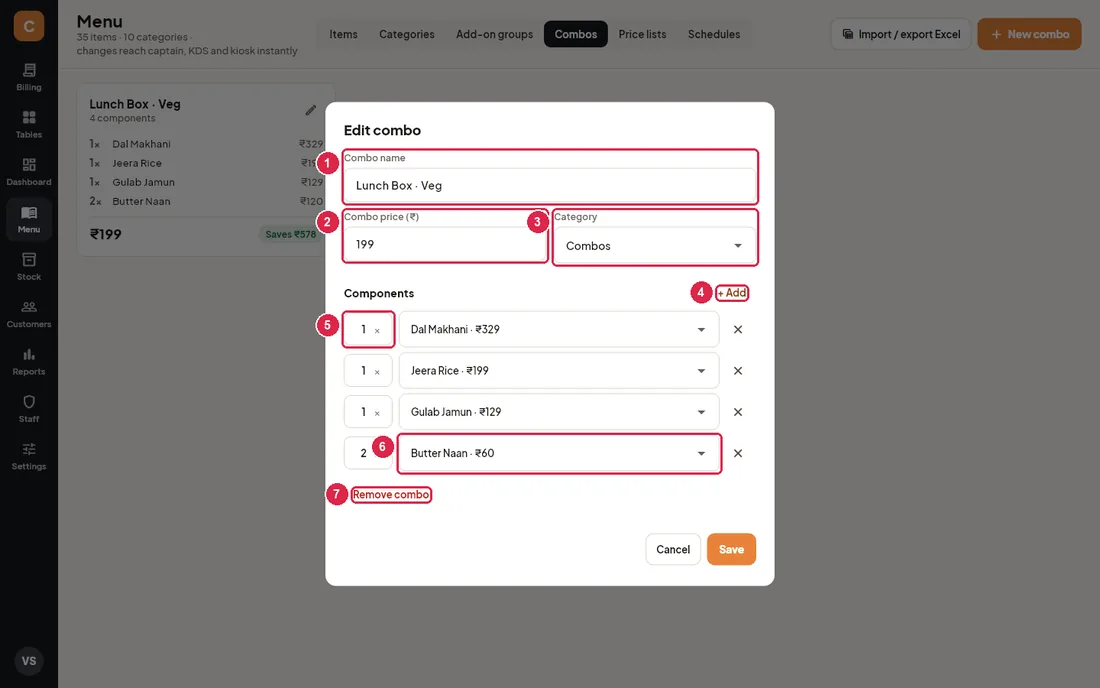Remove the Butter Naan component row

point(738,453)
